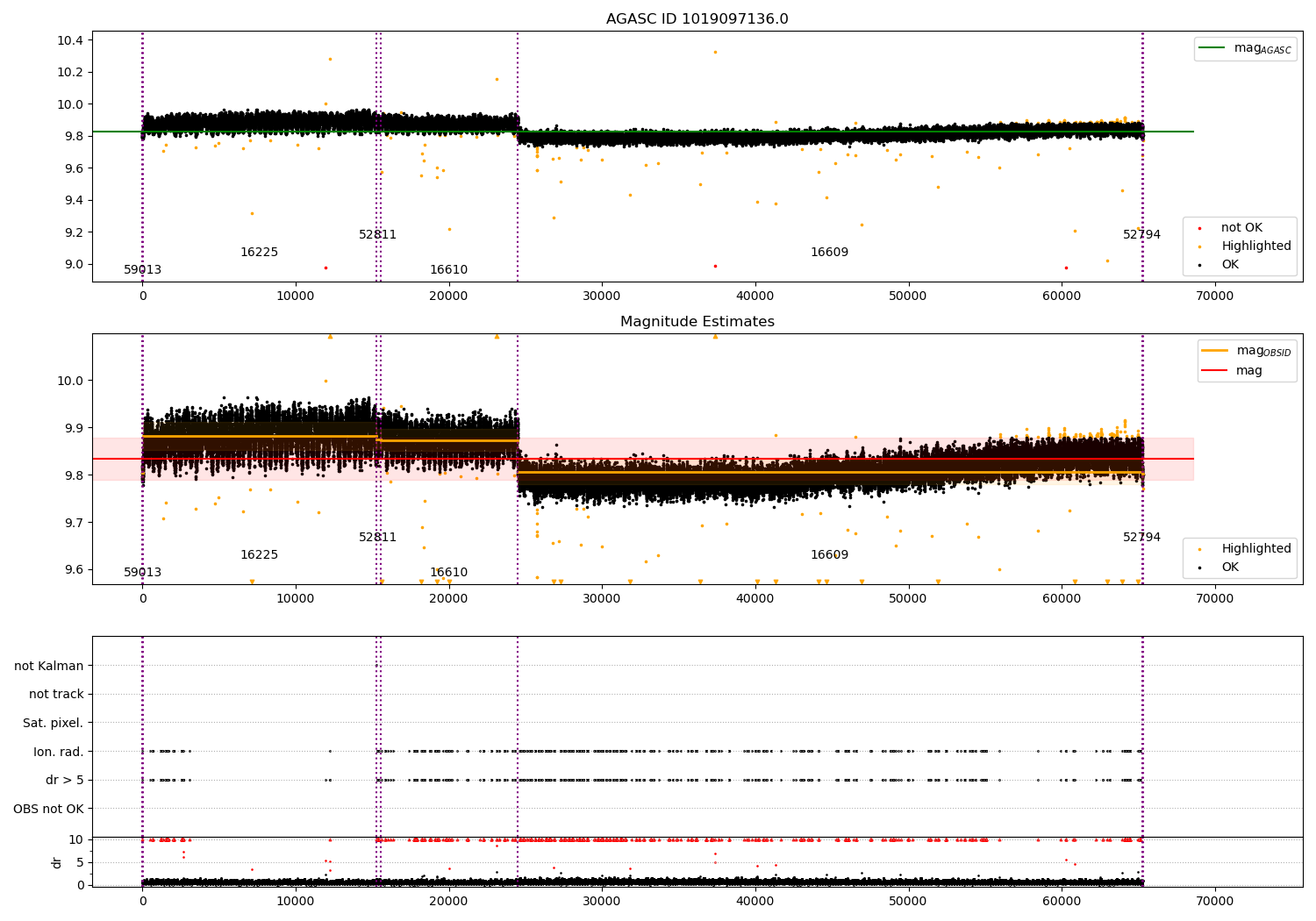
Task: Click 'OK' in the Magnitude Estimates legend
Action: coord(1230,568)
